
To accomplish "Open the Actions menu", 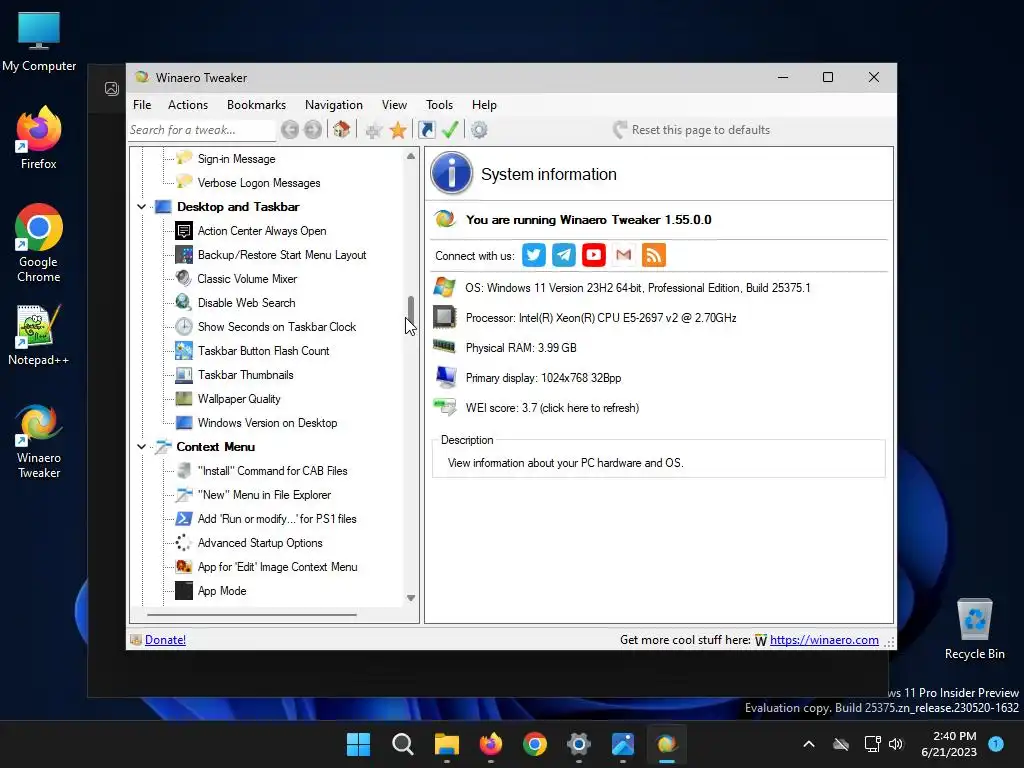I will pos(187,105).
